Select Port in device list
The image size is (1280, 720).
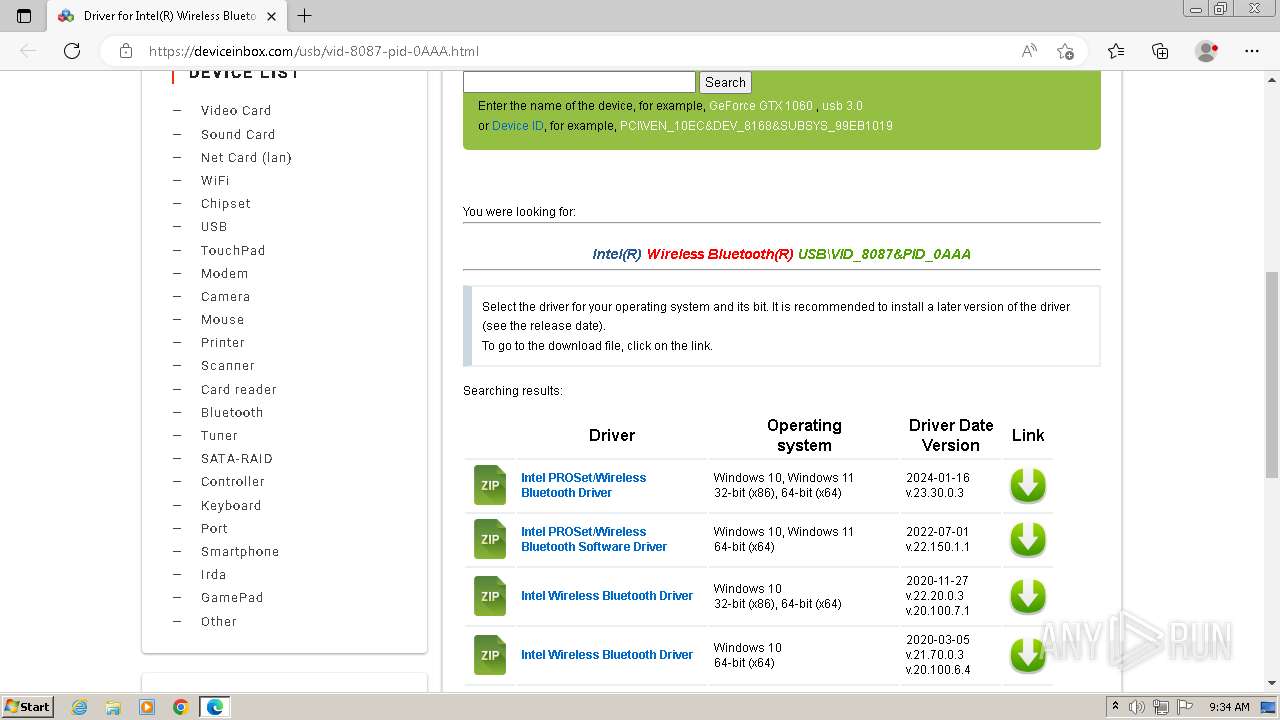[x=214, y=529]
